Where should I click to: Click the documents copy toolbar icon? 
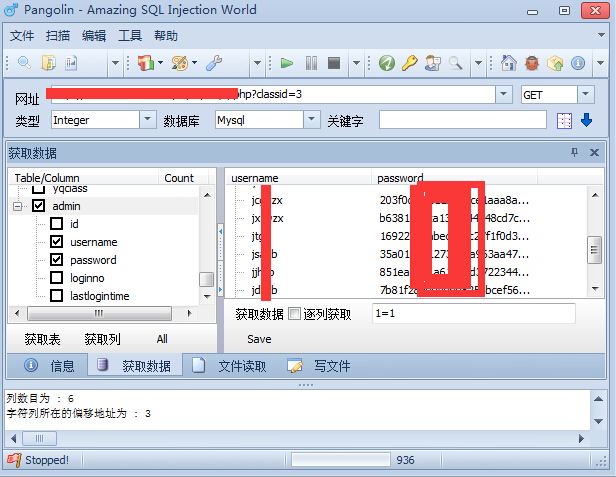point(49,63)
